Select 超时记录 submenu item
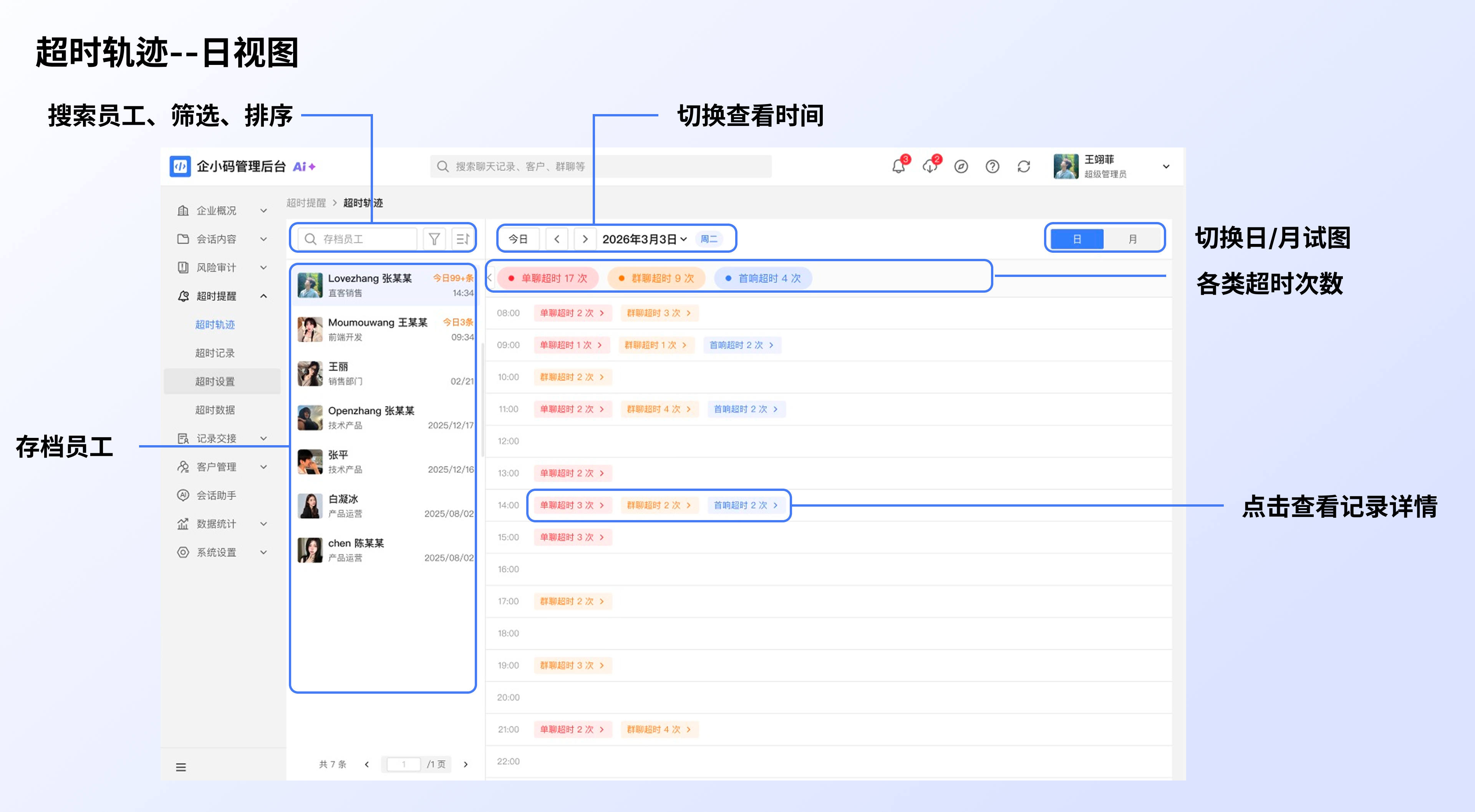The height and width of the screenshot is (812, 1475). 215,353
